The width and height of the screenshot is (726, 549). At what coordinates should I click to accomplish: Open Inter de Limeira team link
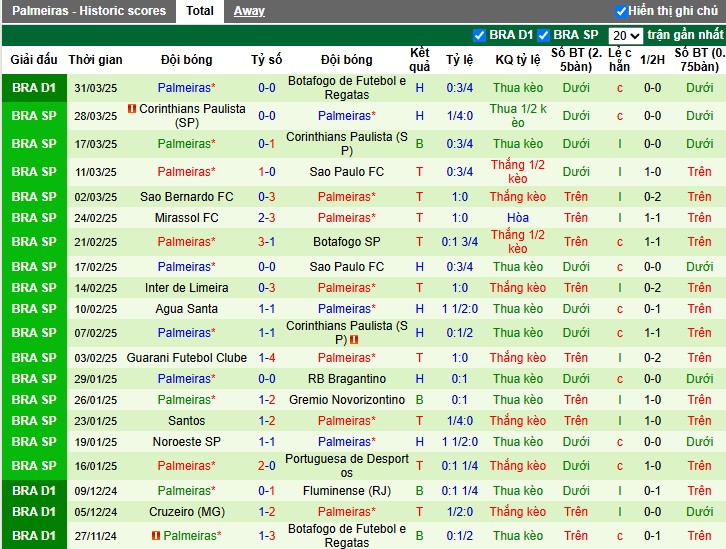pos(187,288)
